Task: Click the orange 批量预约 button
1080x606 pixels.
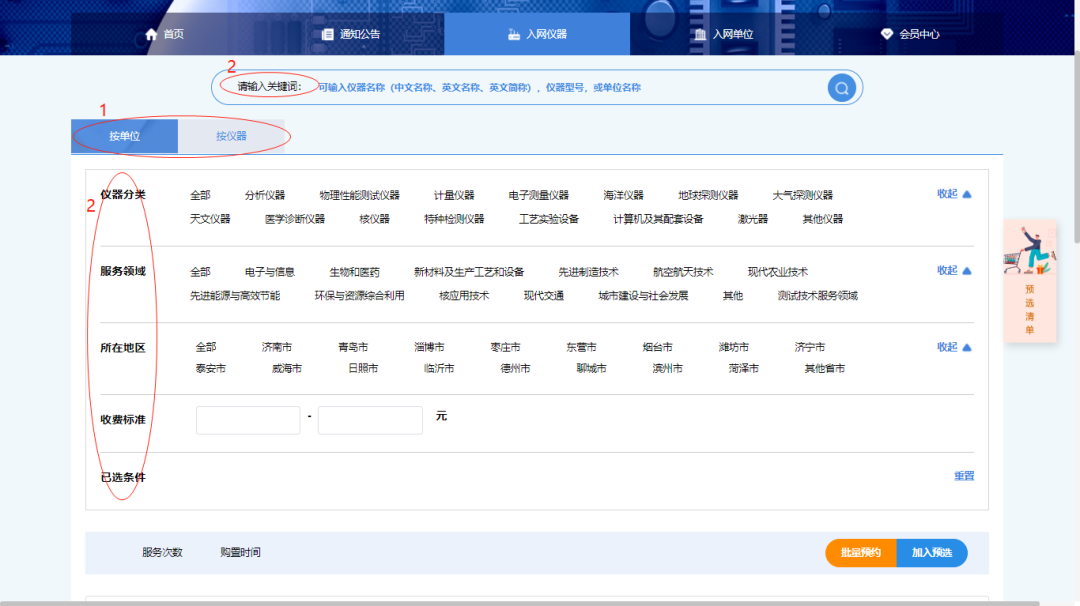Action: point(860,553)
